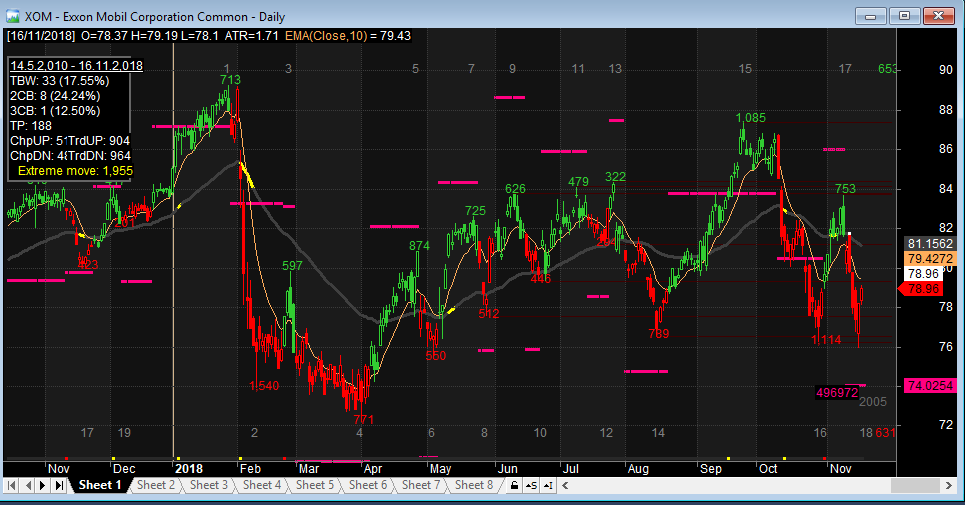Image resolution: width=965 pixels, height=505 pixels.
Task: Click the 90 price level on axis
Action: pos(946,70)
